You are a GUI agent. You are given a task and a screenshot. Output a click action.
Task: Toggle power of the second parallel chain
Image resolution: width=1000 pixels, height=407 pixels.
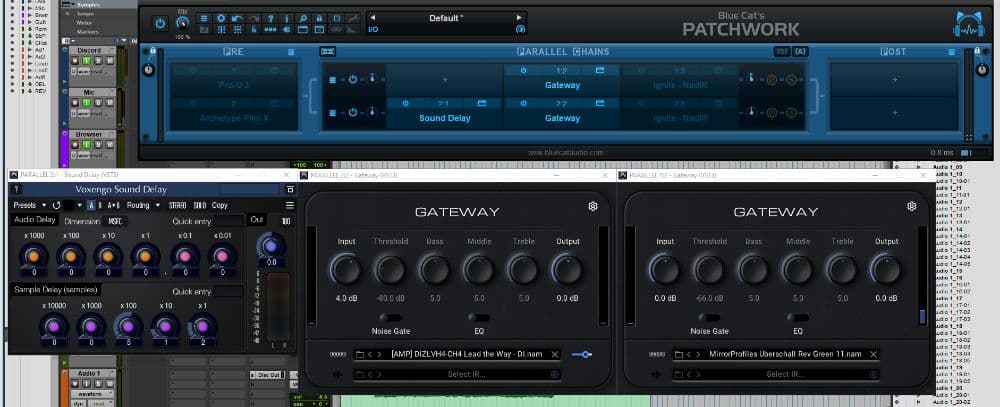pos(353,113)
